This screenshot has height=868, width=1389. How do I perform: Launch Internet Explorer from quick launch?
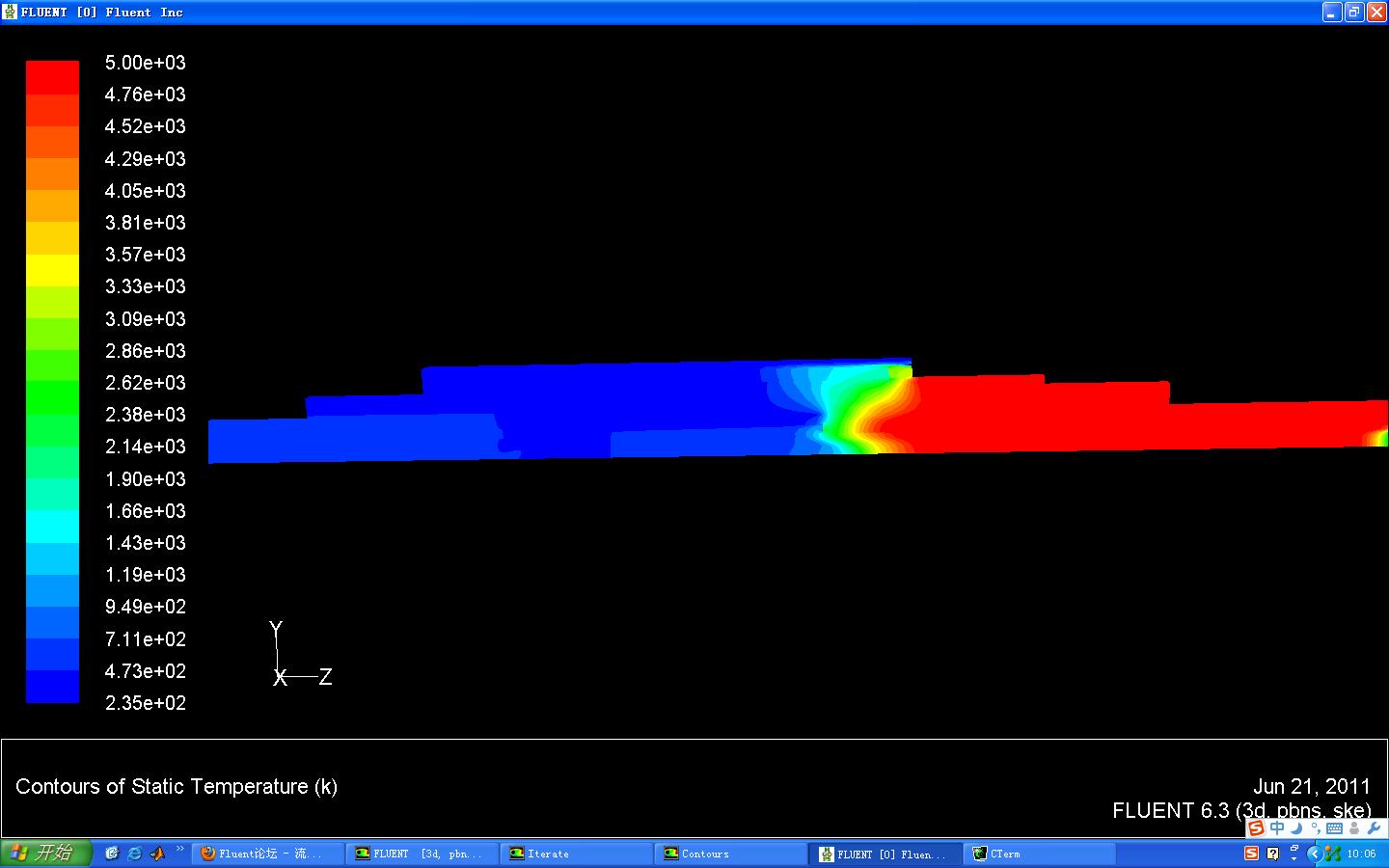(x=135, y=854)
